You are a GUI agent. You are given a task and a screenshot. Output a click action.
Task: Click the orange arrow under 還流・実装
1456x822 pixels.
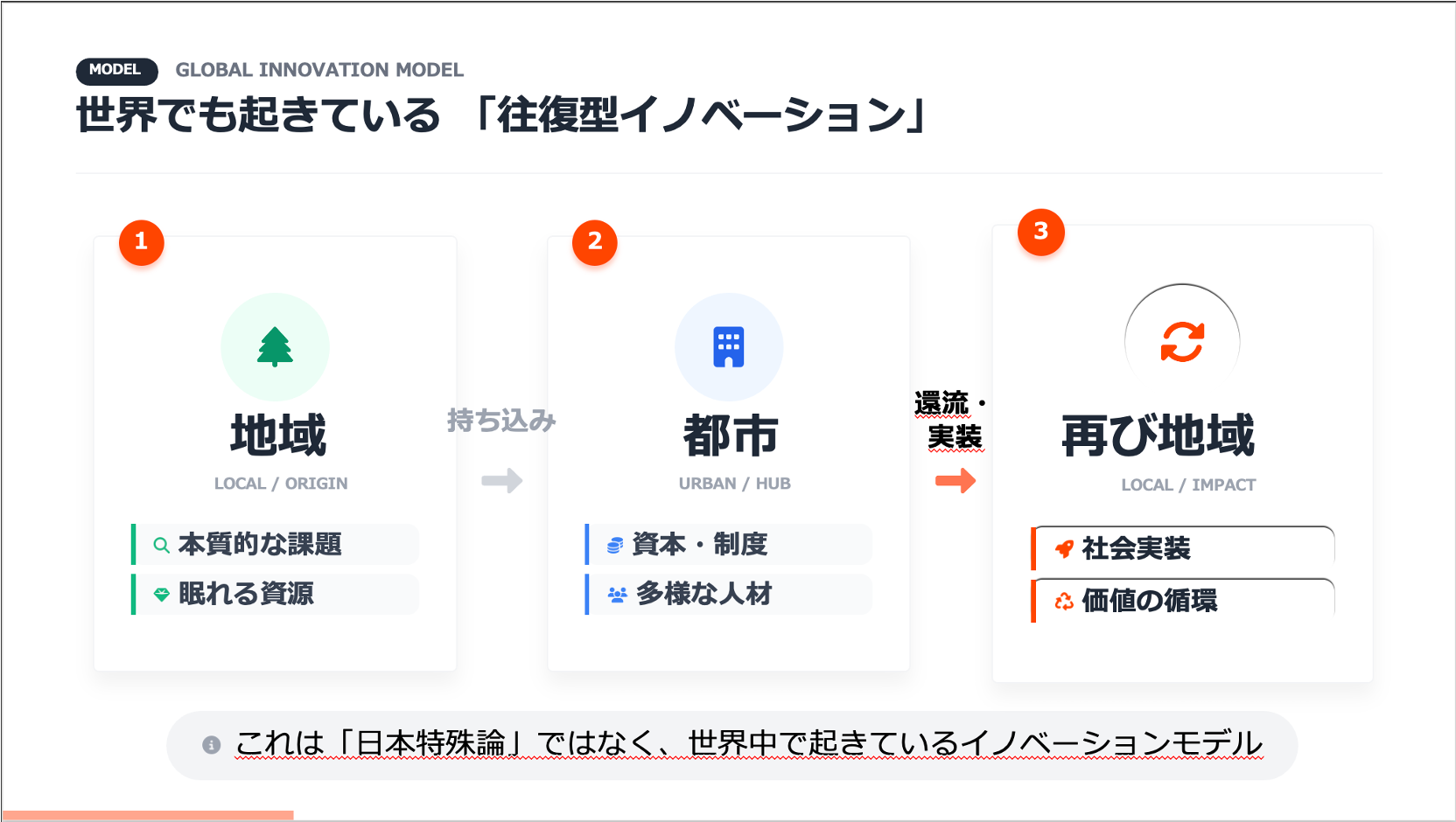point(955,480)
